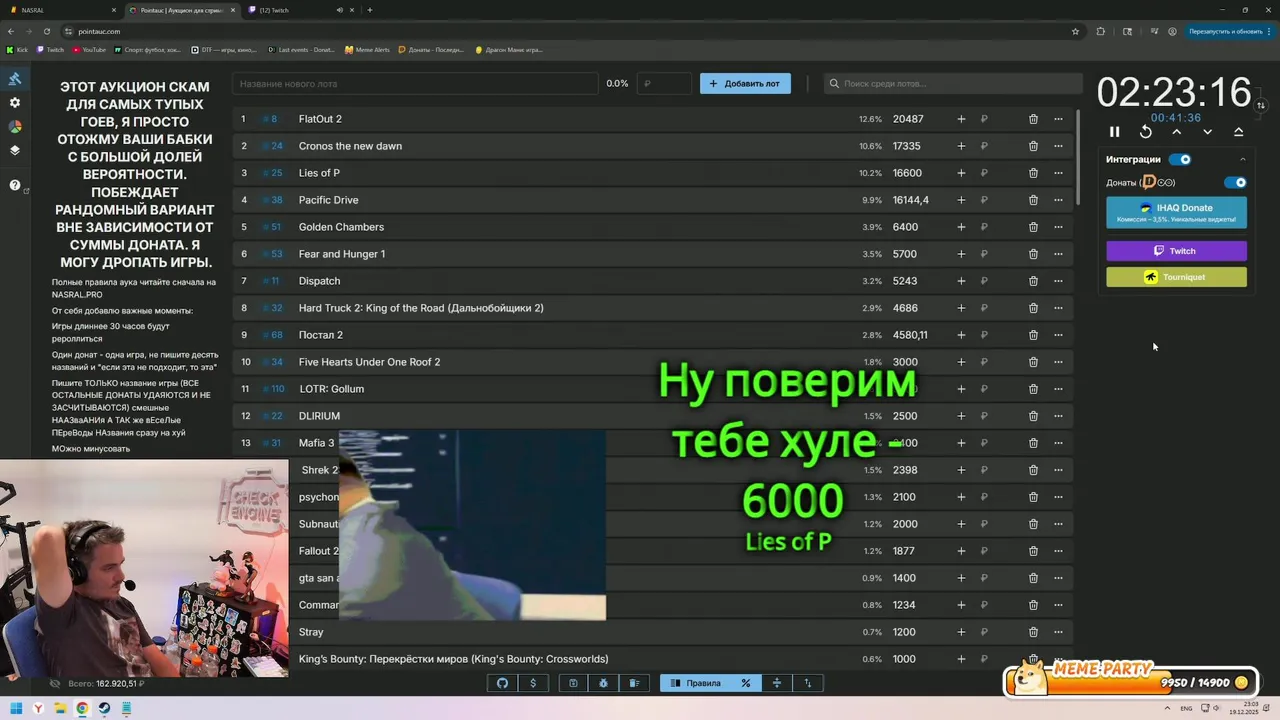This screenshot has width=1280, height=720.
Task: Click the Meme Party progress bar widget
Action: click(x=1130, y=681)
